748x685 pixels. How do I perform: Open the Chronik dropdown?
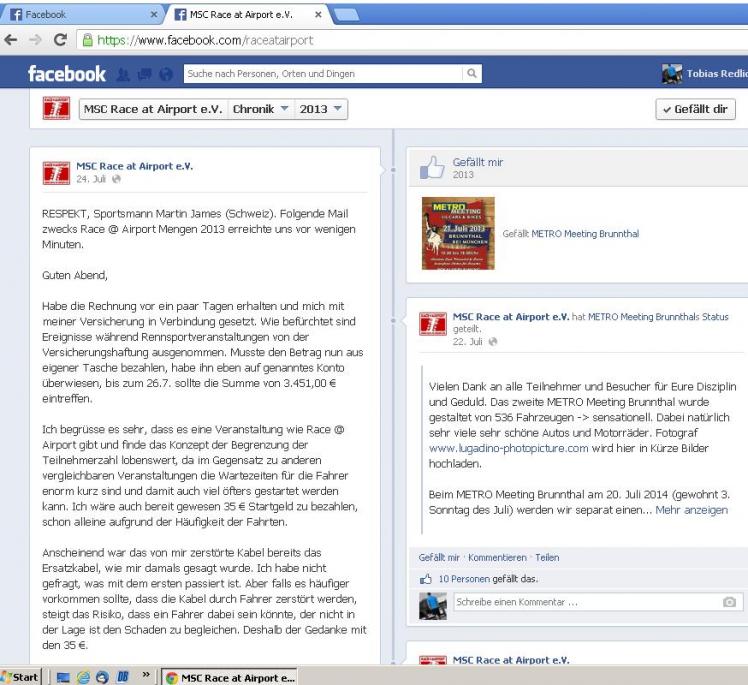coord(260,108)
